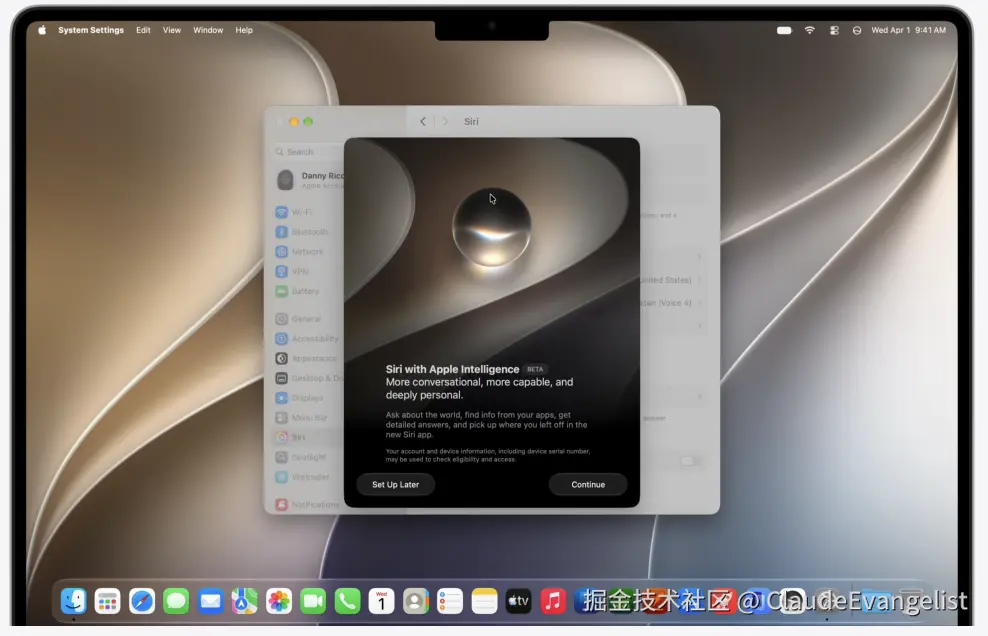Check battery status in menu bar
This screenshot has width=988, height=636.
(x=784, y=30)
